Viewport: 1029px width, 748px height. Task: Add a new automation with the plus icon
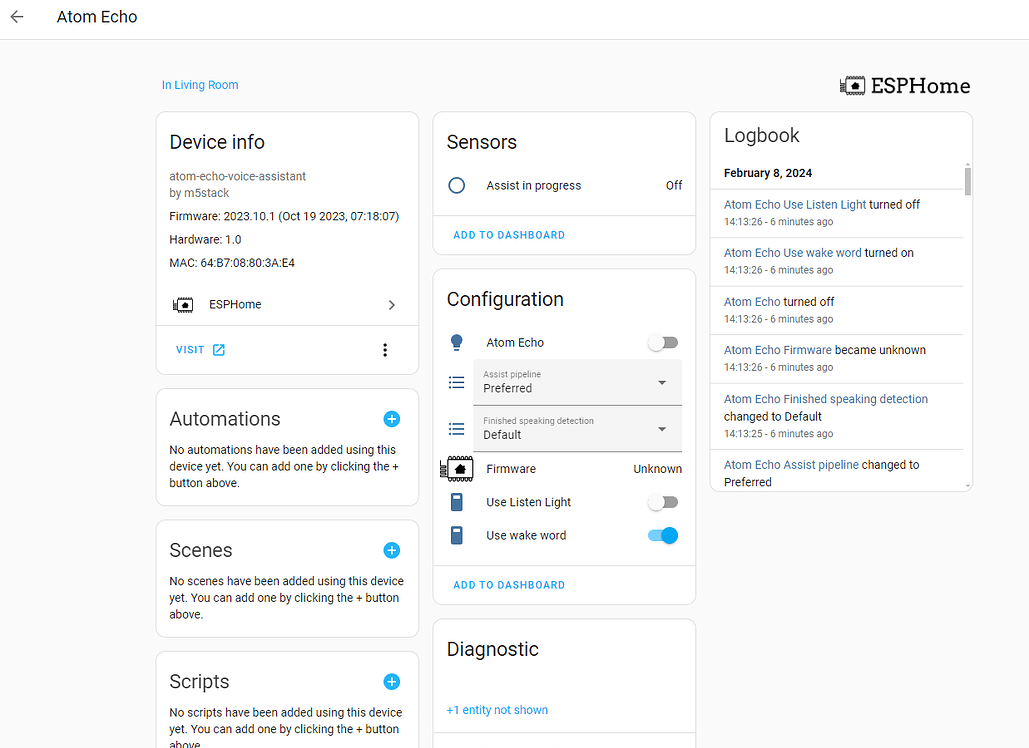coord(391,419)
